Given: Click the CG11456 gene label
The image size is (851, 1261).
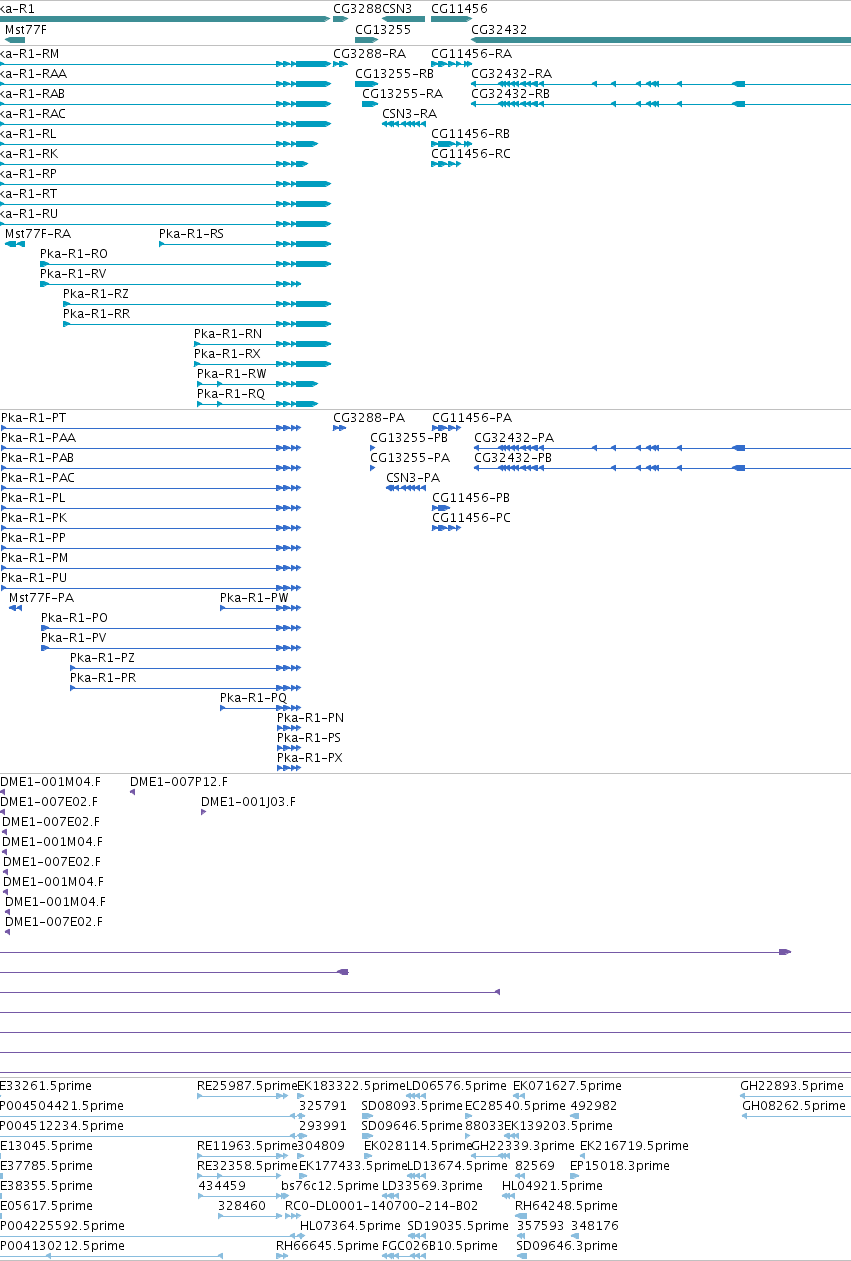Looking at the screenshot, I should [459, 8].
